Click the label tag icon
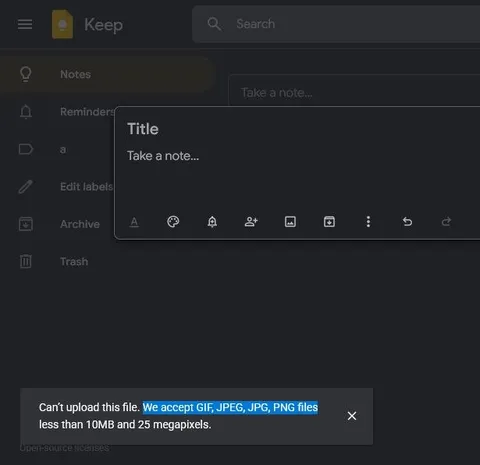The height and width of the screenshot is (465, 480). pos(26,149)
